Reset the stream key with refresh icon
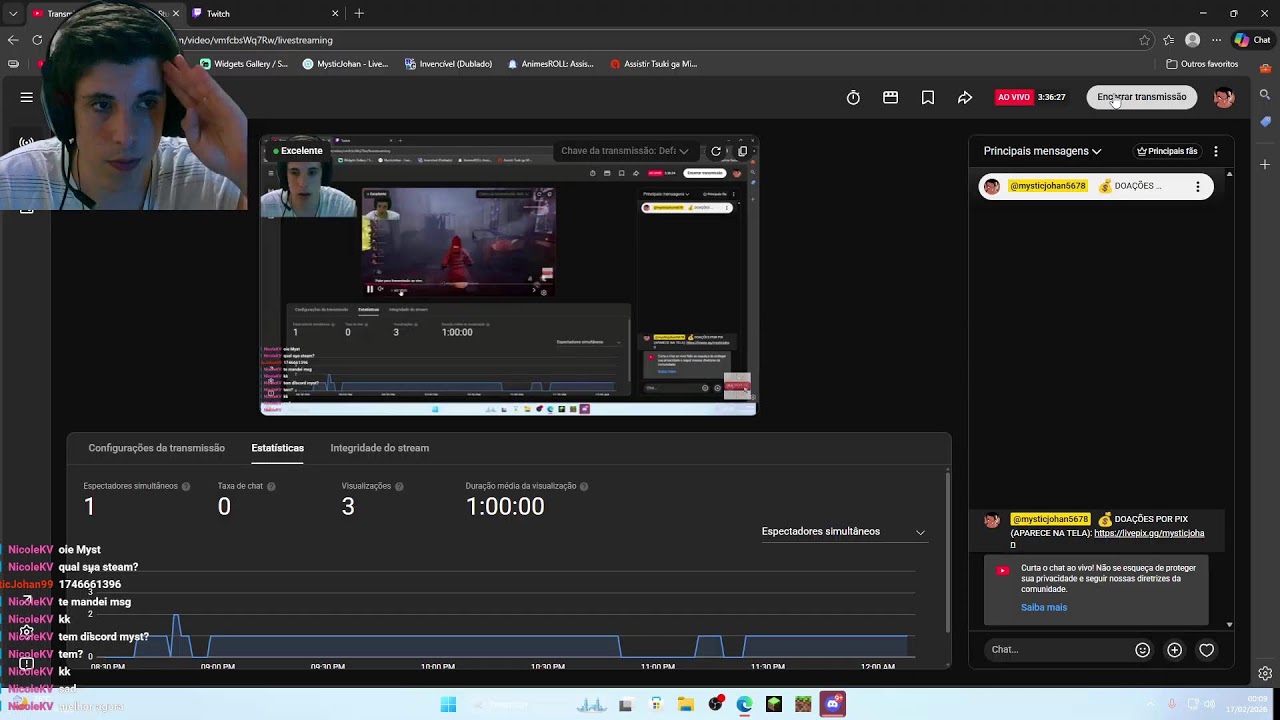This screenshot has width=1280, height=720. point(716,151)
